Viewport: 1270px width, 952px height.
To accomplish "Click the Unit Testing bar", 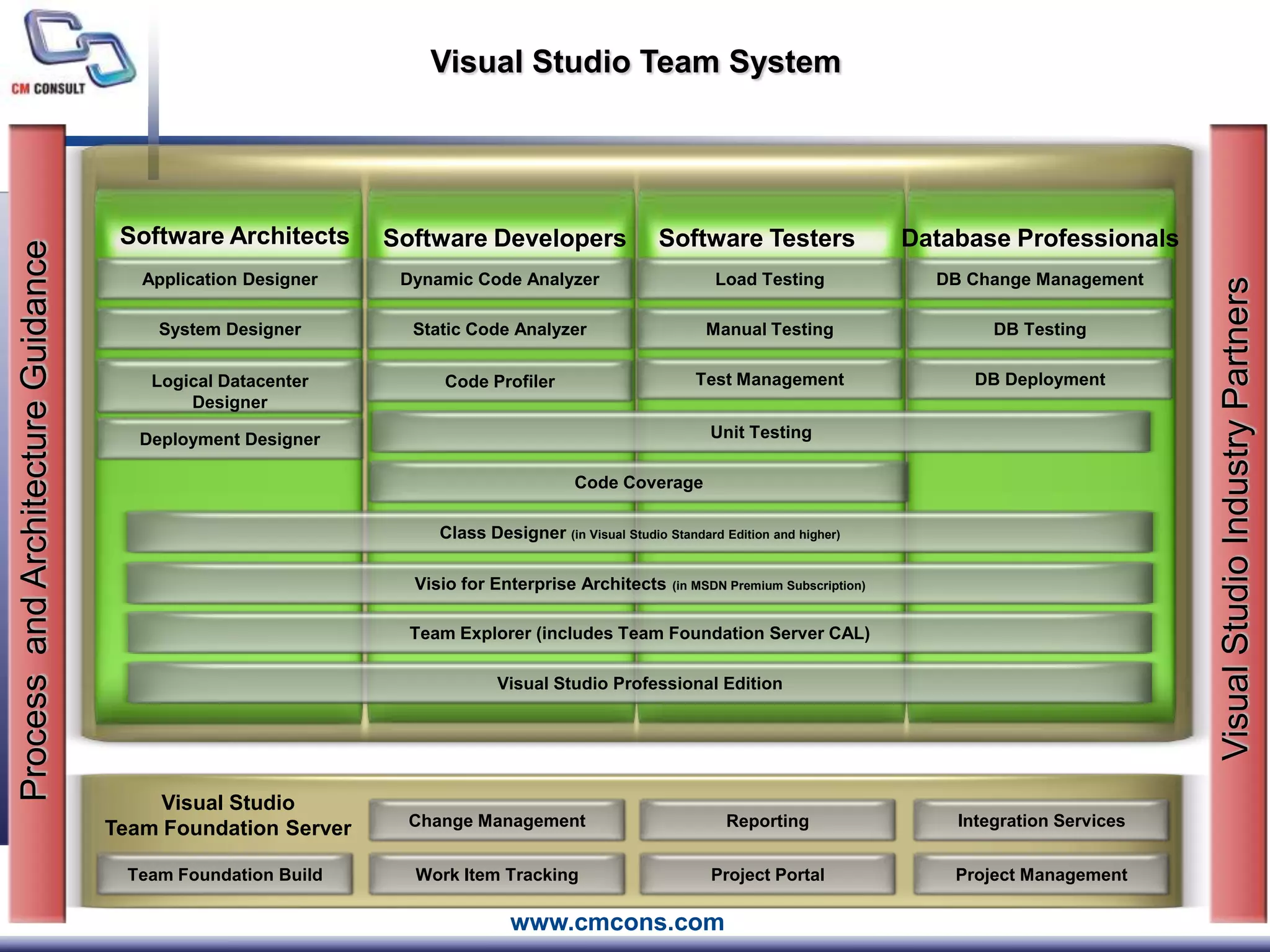I will click(x=761, y=433).
